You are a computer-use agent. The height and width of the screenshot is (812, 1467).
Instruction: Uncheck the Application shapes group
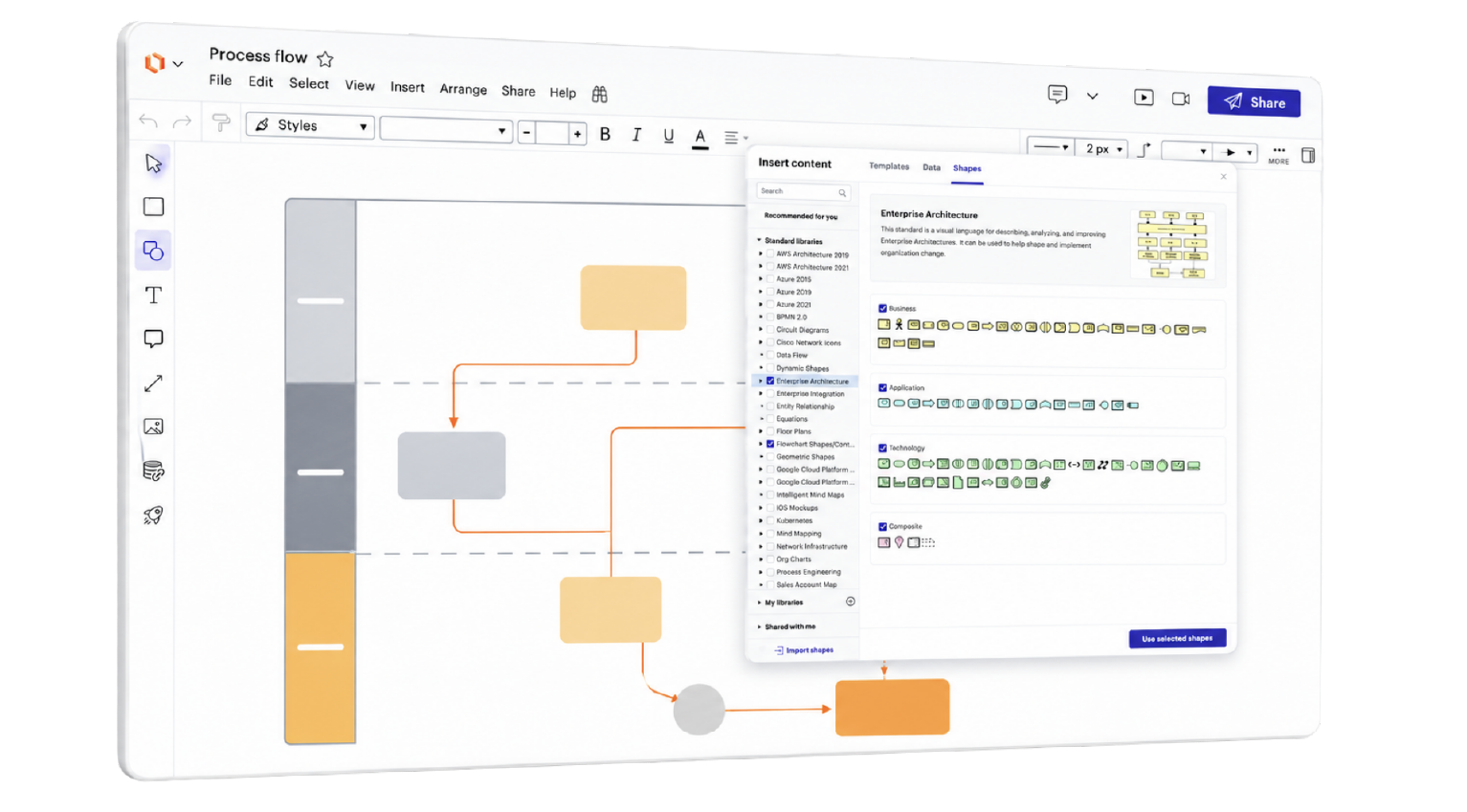(882, 387)
